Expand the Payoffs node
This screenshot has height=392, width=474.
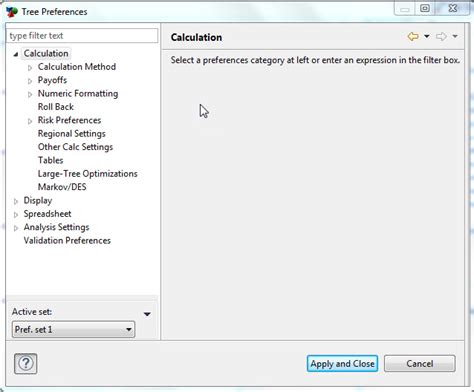tap(30, 81)
